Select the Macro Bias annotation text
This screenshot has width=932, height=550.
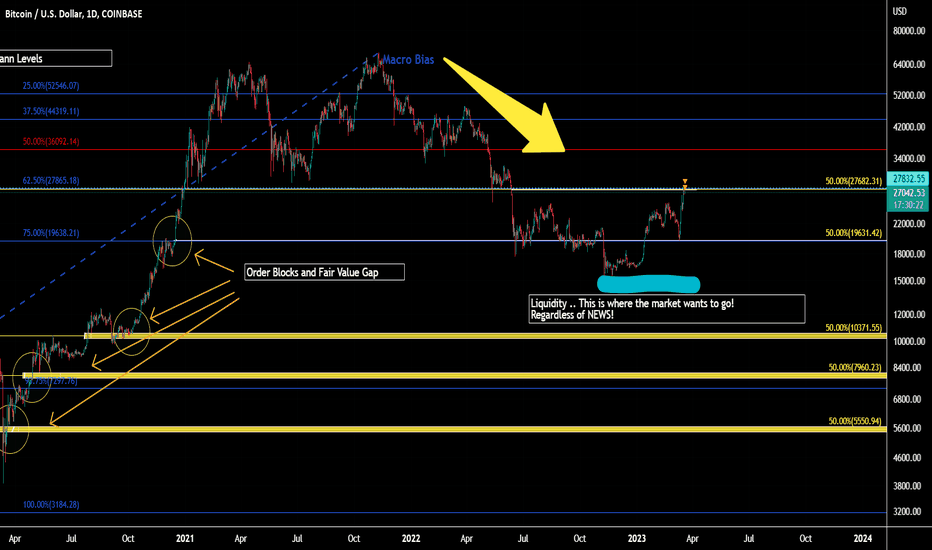point(408,59)
